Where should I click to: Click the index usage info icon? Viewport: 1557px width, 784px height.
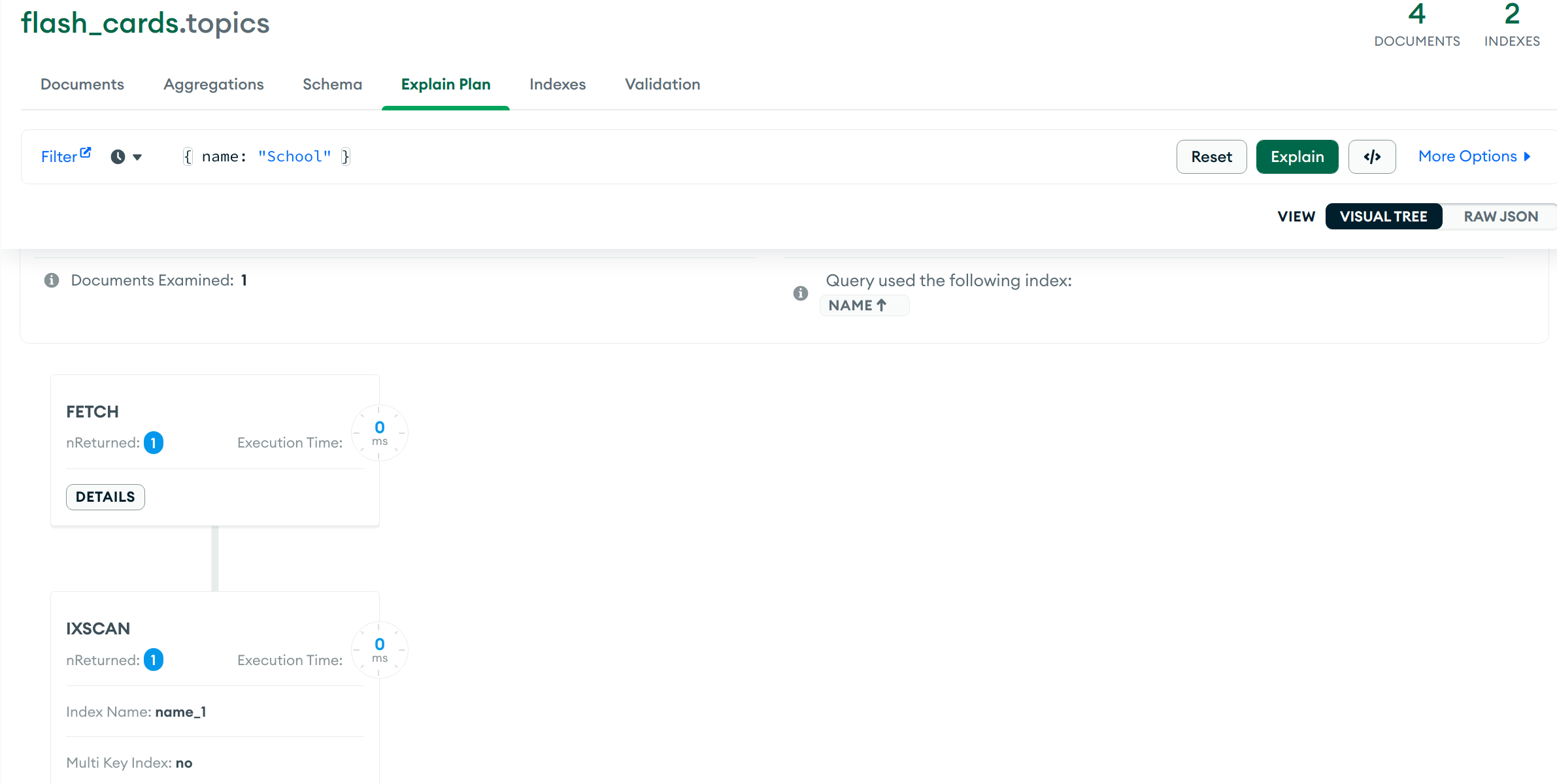[801, 293]
